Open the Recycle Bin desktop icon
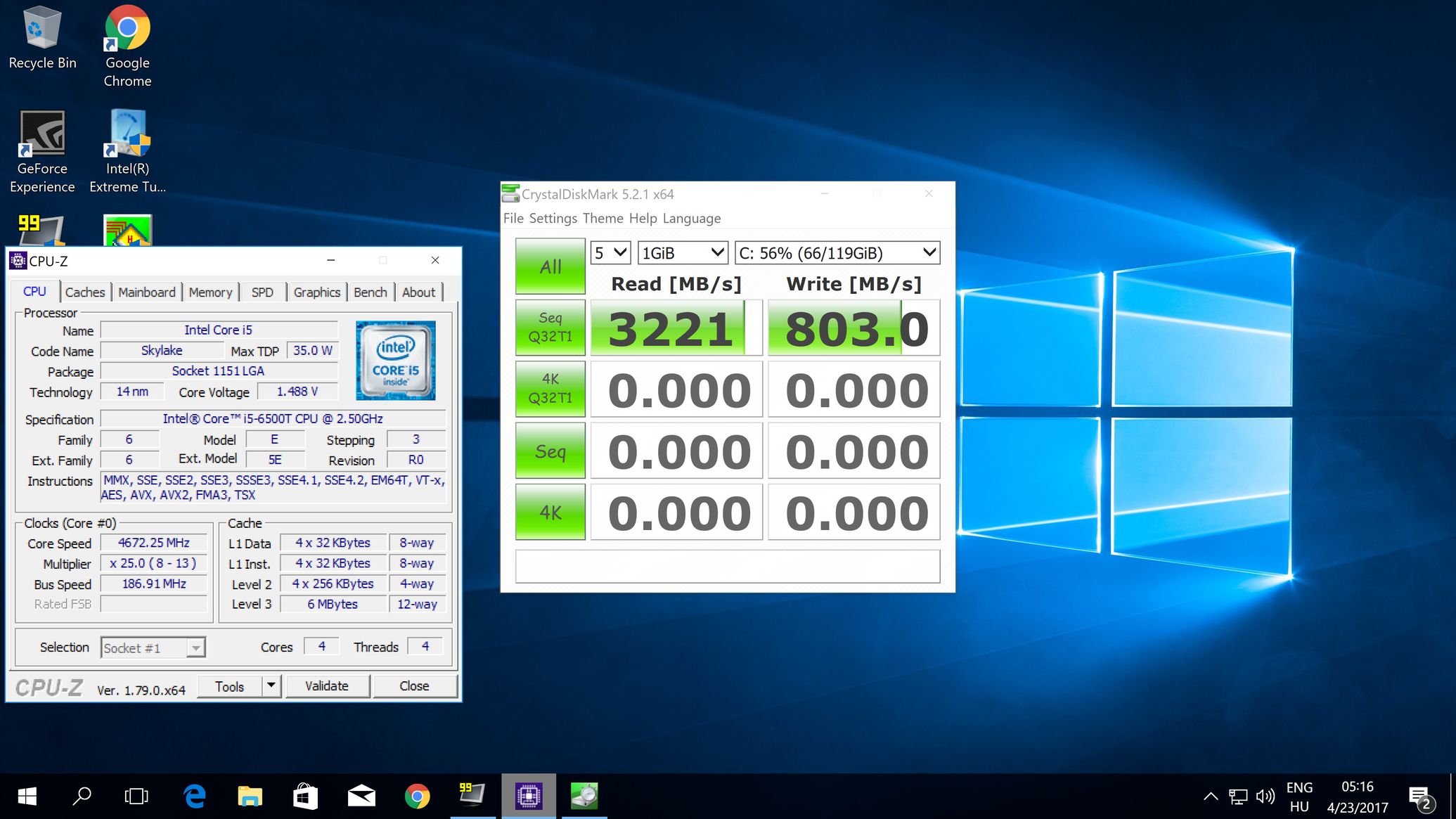Screen dimensions: 1456x819 [x=42, y=39]
